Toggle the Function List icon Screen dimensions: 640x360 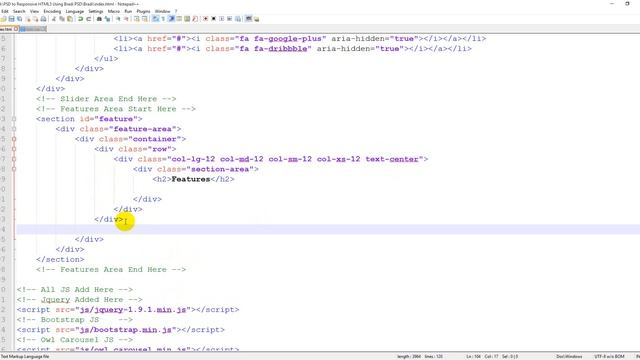pyautogui.click(x=195, y=19)
